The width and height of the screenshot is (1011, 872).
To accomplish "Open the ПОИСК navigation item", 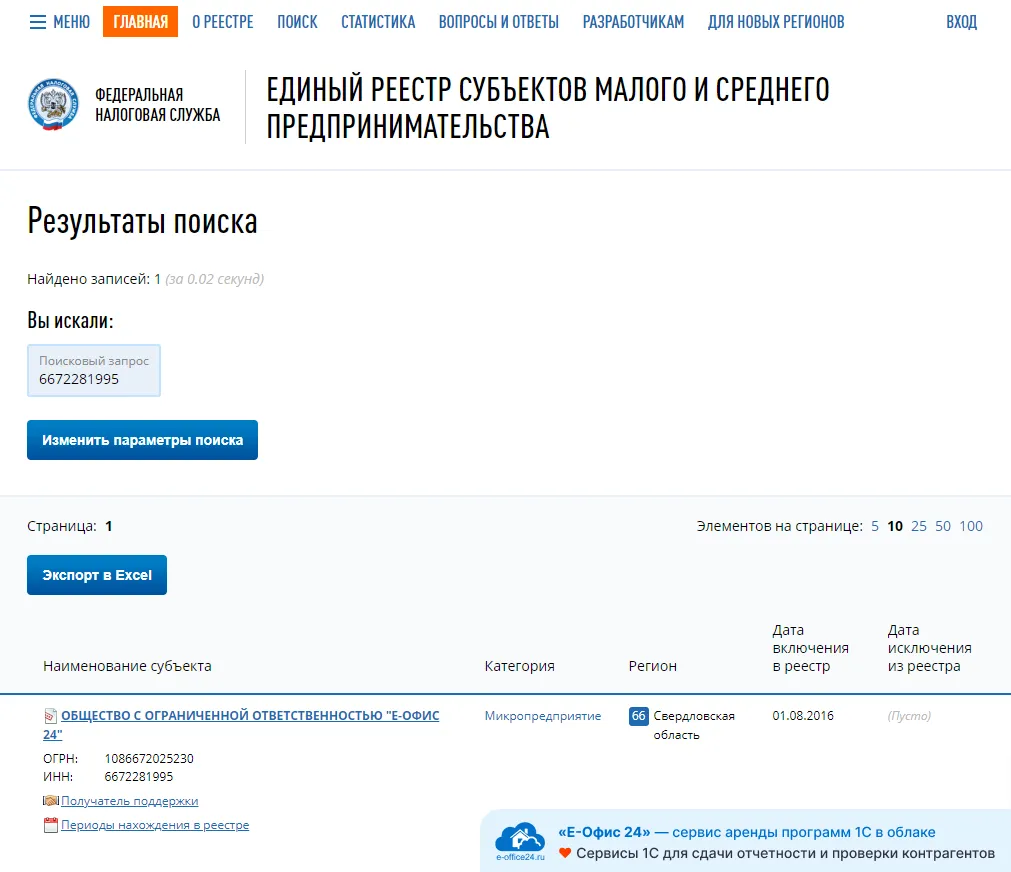I will (297, 22).
